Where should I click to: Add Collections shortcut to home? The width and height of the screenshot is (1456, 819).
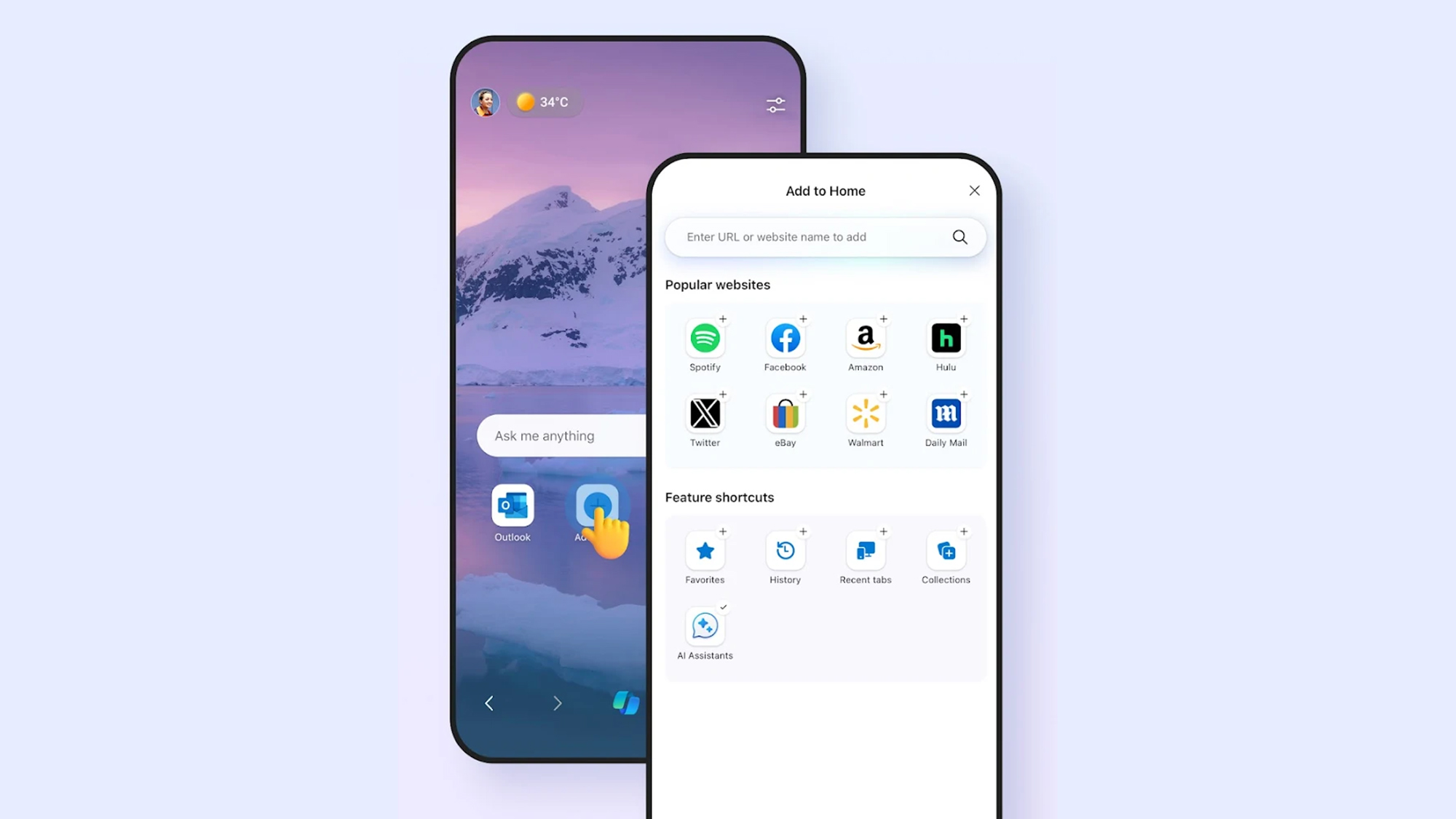coord(964,531)
